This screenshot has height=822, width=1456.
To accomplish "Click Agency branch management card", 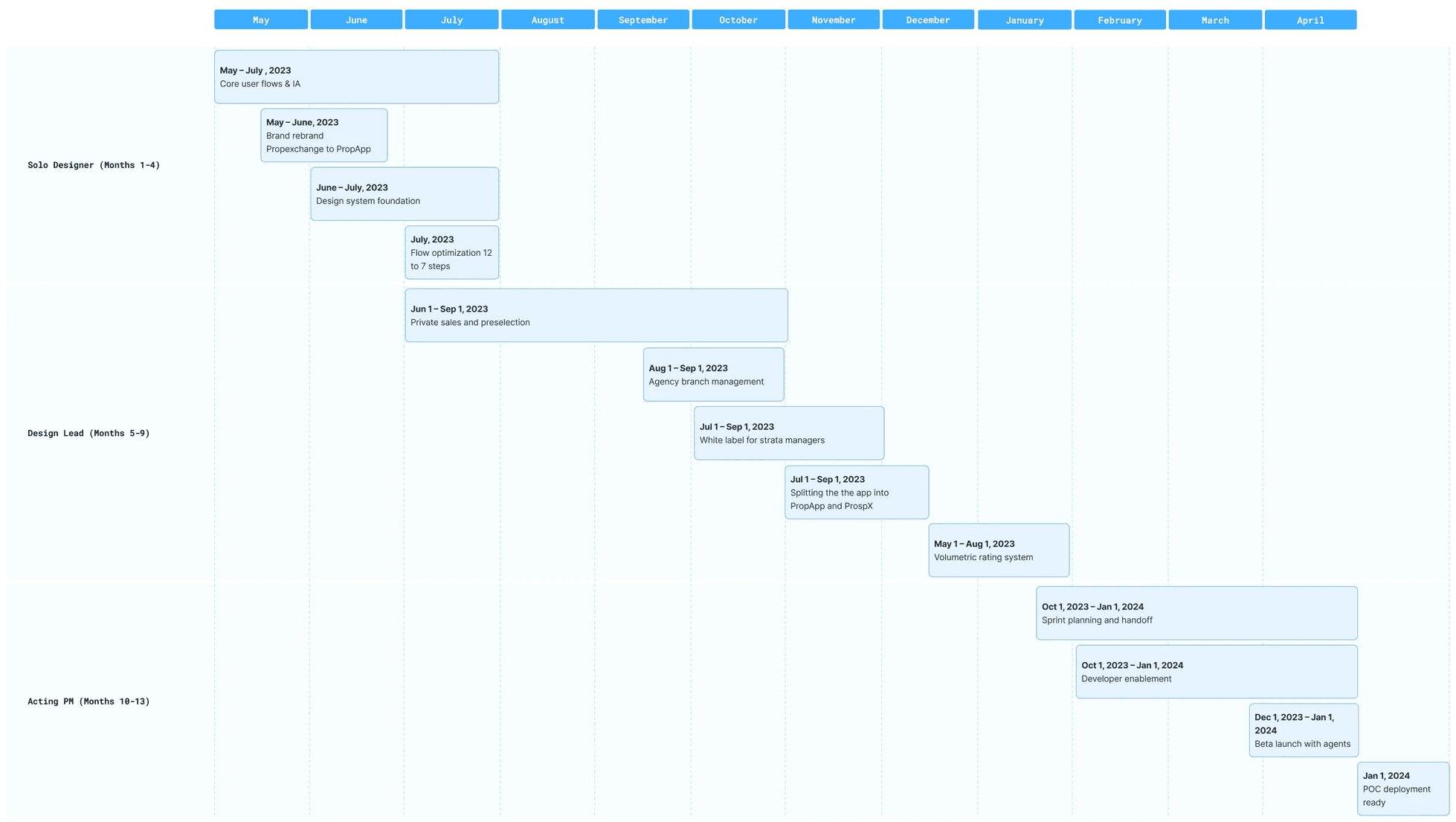I will 712,375.
